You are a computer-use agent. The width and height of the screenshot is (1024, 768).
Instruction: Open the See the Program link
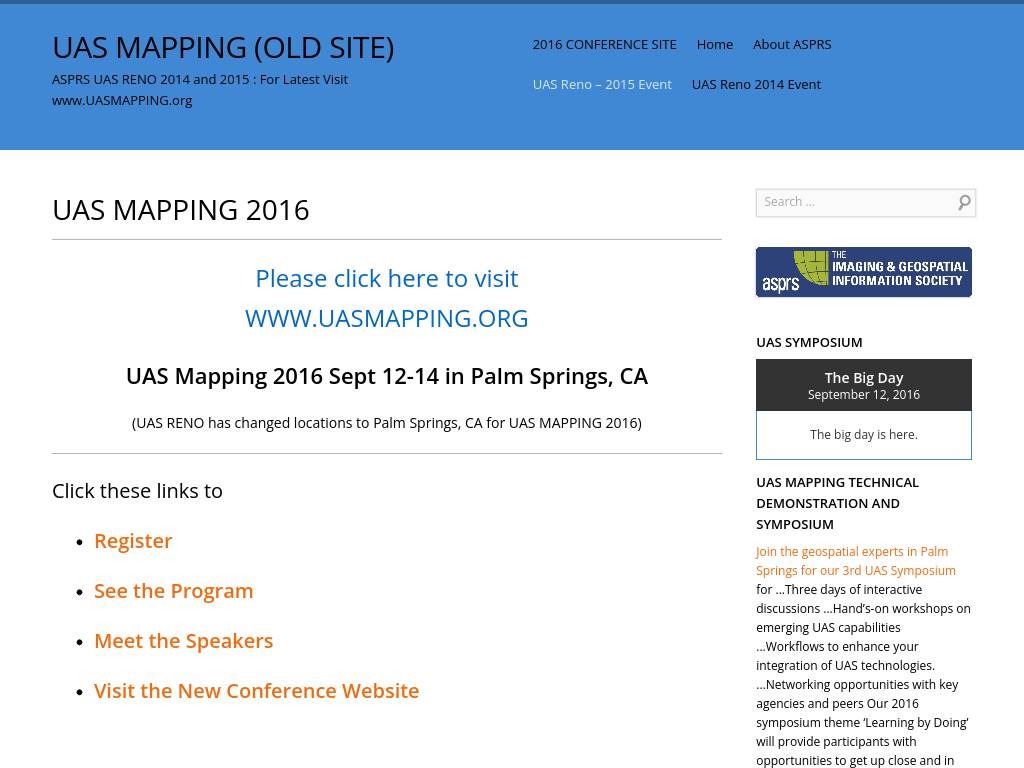[174, 591]
